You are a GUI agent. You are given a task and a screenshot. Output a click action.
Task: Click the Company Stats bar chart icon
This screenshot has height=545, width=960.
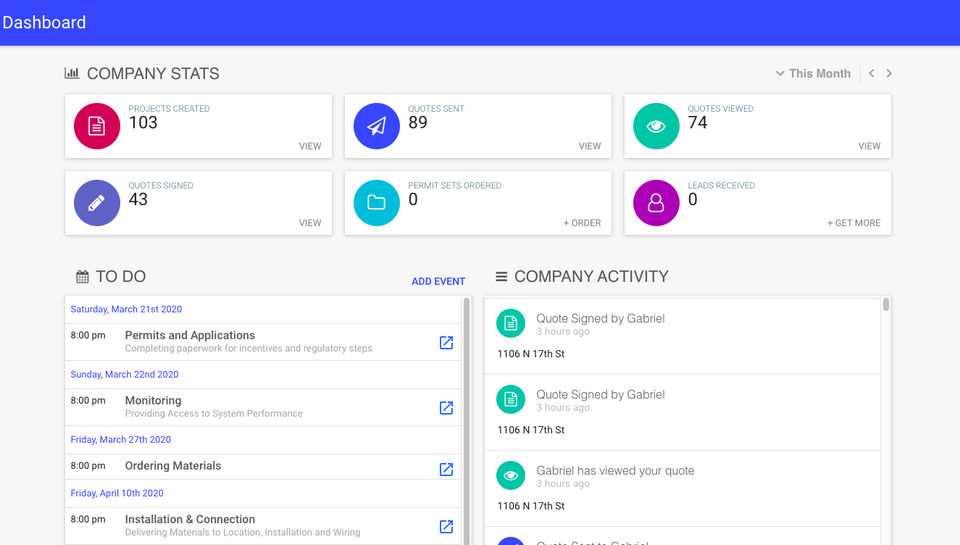click(72, 73)
